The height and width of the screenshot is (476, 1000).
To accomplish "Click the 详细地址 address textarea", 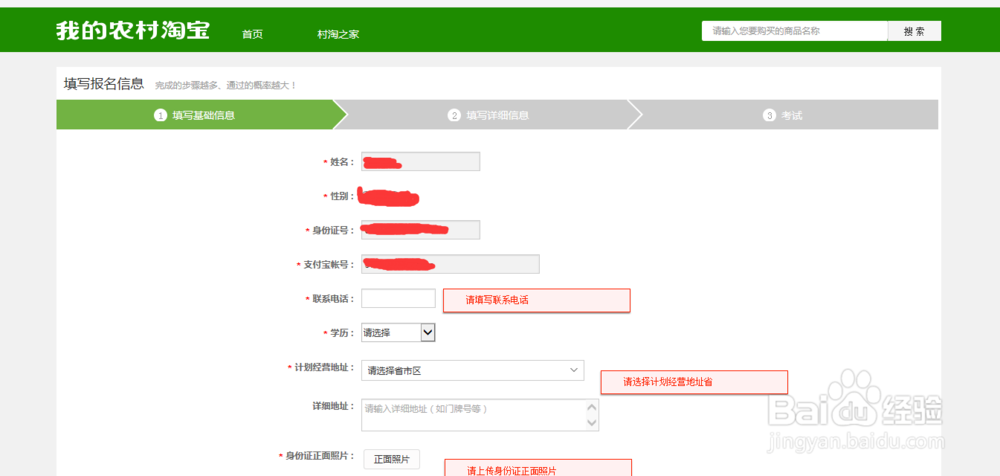I will [480, 415].
